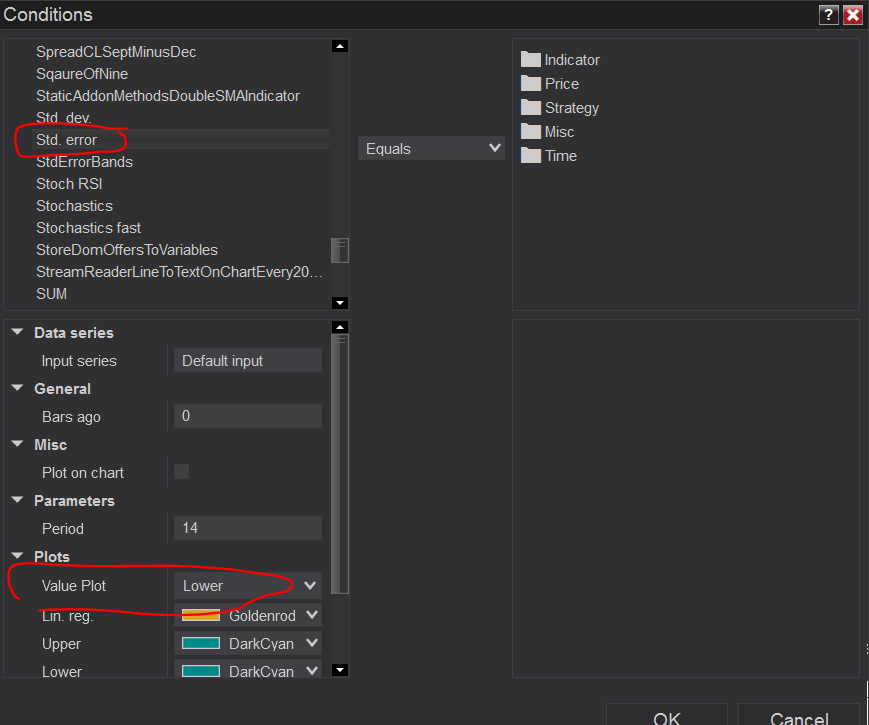Collapse the Data series section

[17, 332]
